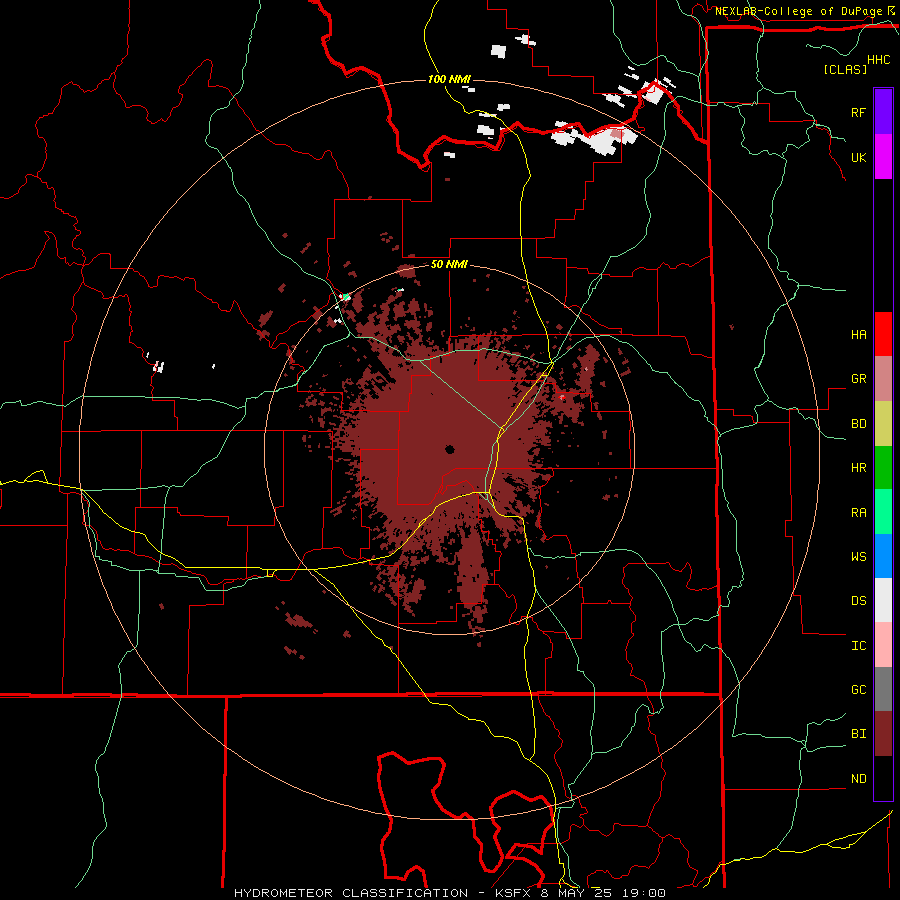Viewport: 900px width, 900px height.
Task: Click the purple RF legend color swatch
Action: 883,112
